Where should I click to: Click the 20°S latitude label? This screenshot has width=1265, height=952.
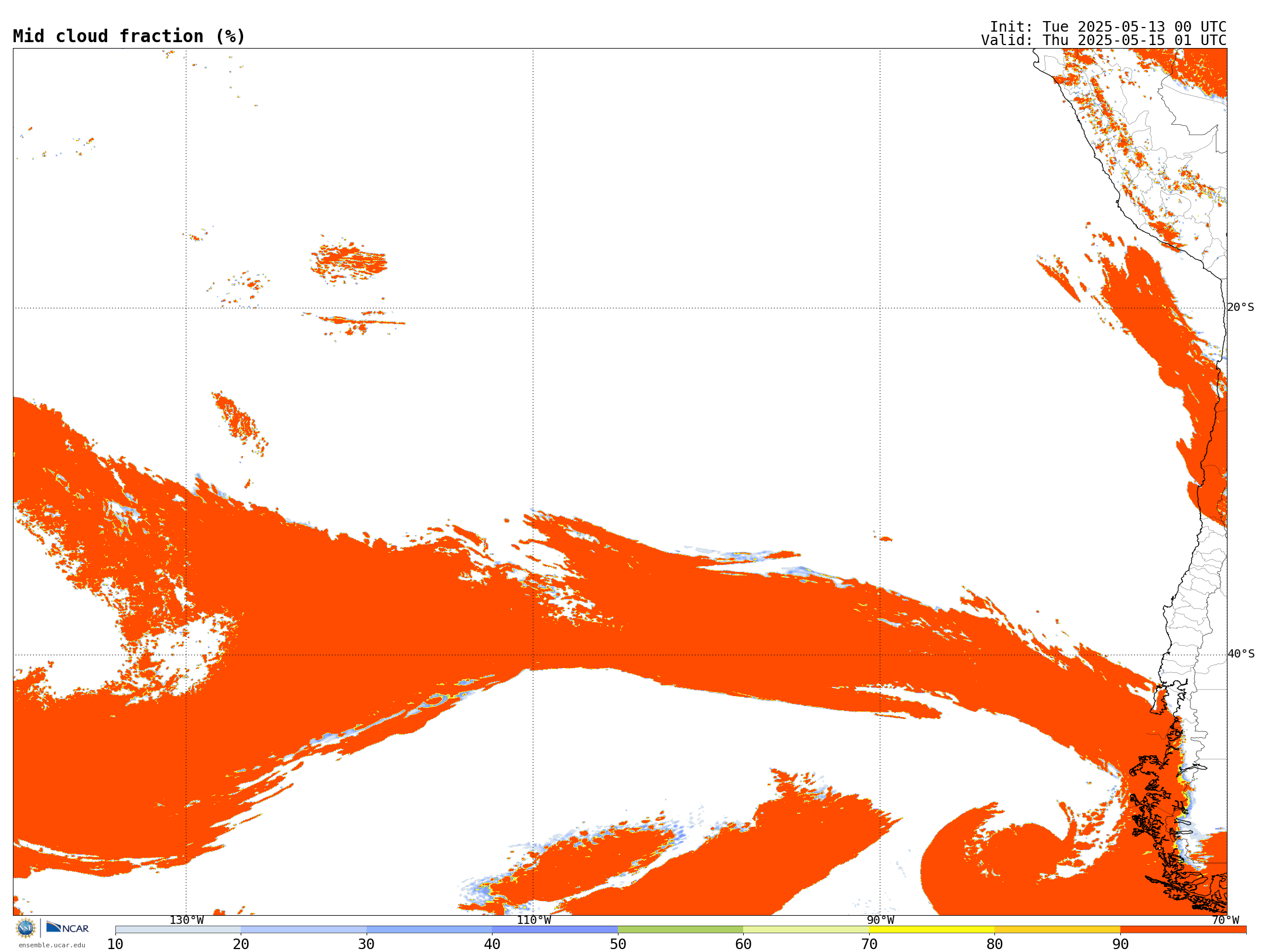click(x=1241, y=307)
